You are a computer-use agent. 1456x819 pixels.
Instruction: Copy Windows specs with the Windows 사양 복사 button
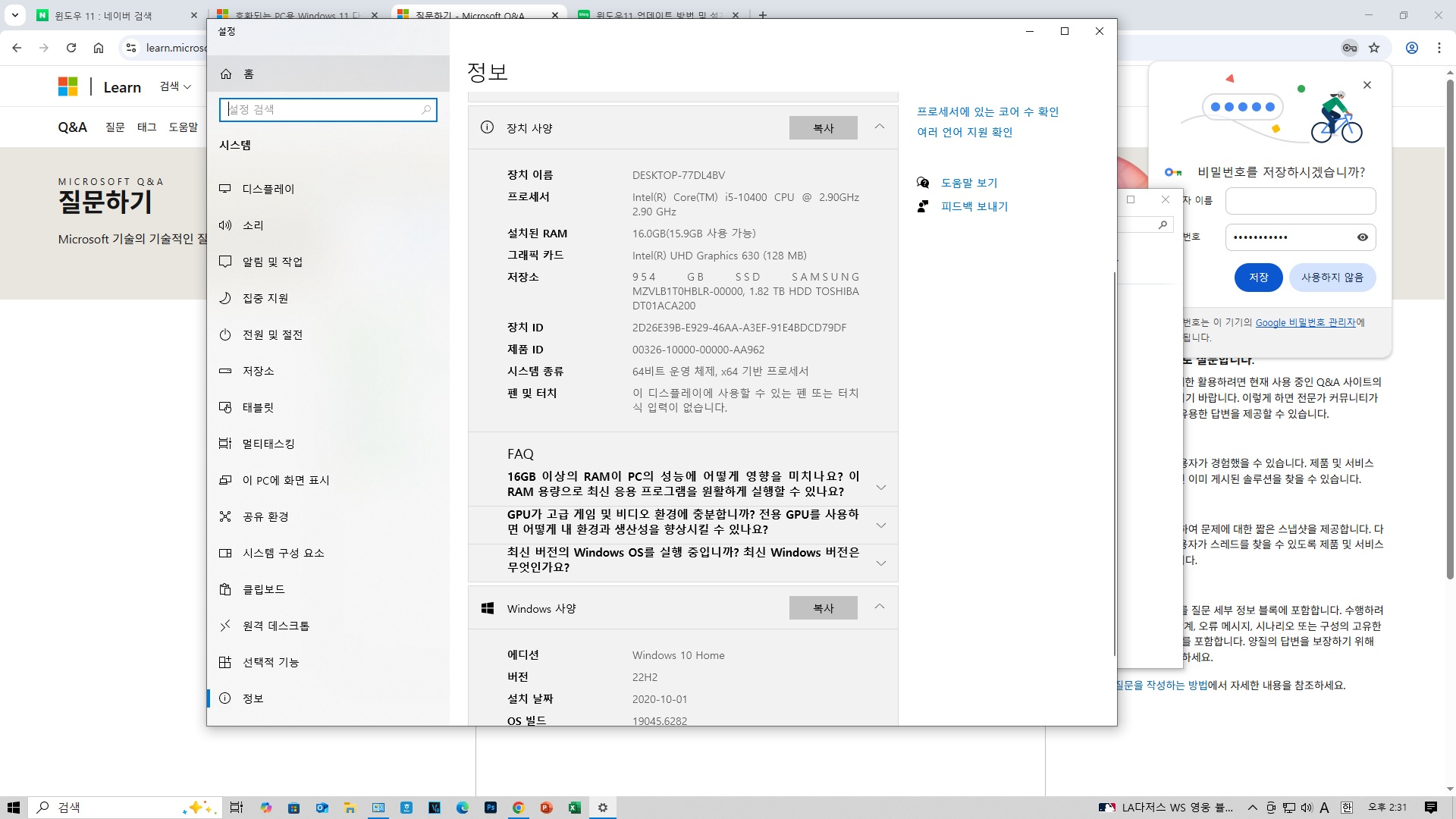pyautogui.click(x=824, y=608)
